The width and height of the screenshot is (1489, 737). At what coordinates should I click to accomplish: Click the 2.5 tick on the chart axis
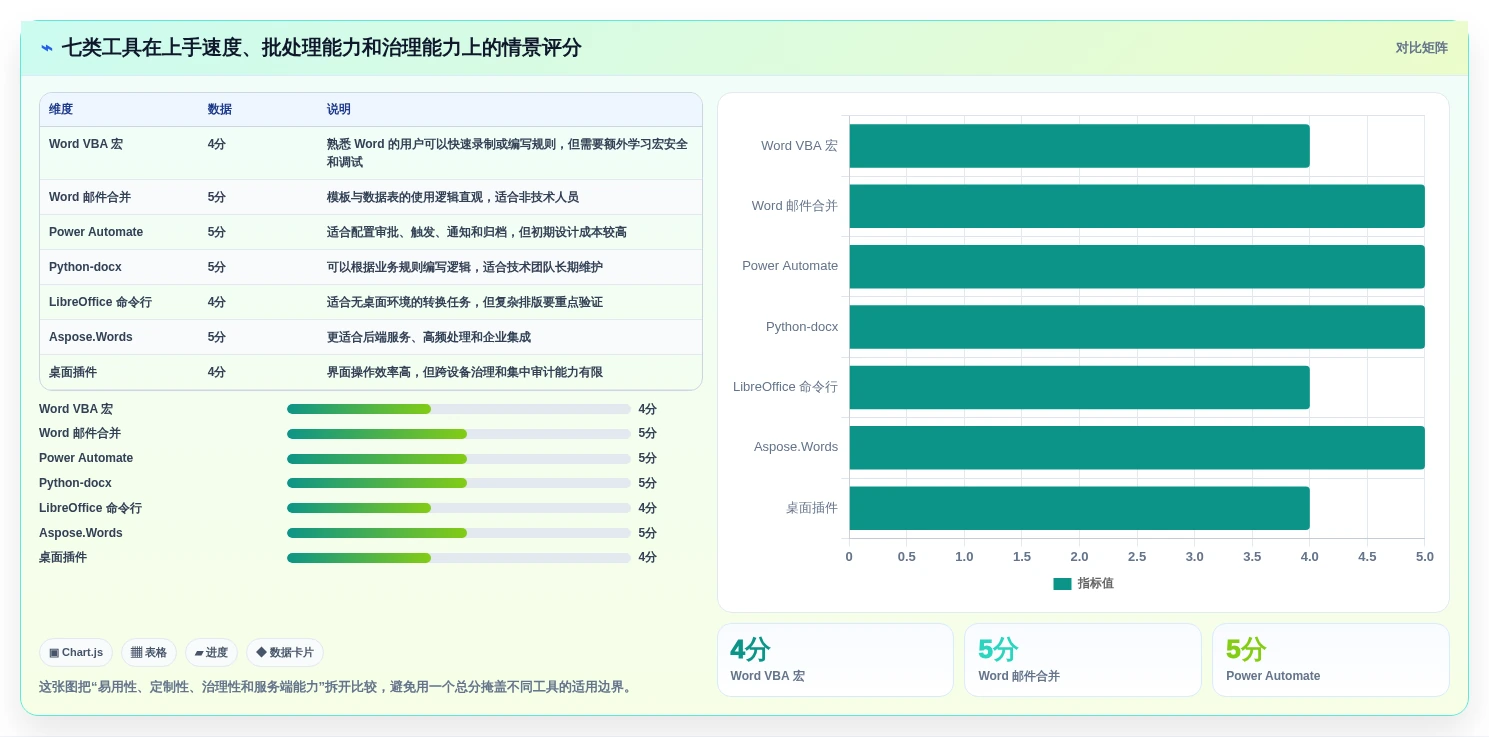click(x=1137, y=557)
